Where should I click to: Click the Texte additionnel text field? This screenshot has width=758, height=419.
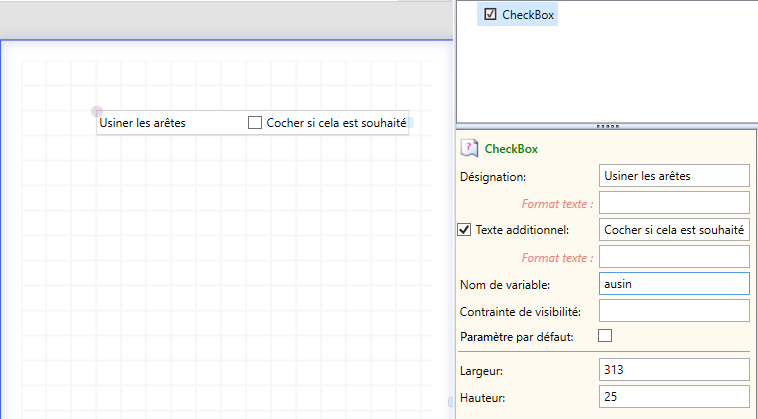click(x=674, y=230)
